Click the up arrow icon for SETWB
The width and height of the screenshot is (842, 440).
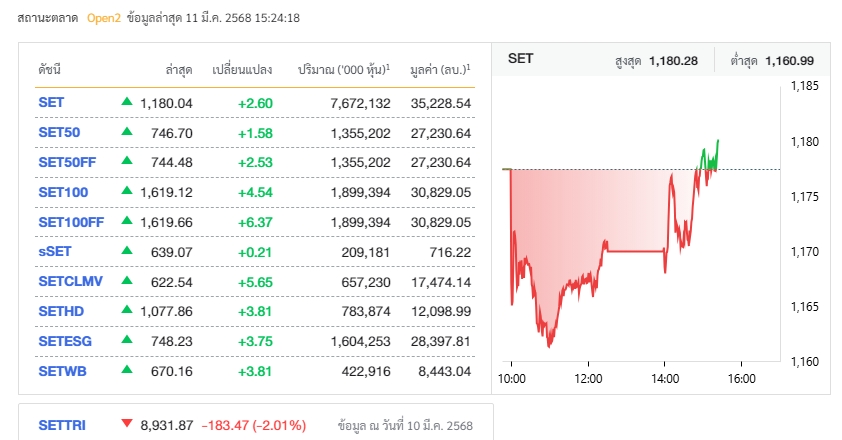tap(126, 370)
